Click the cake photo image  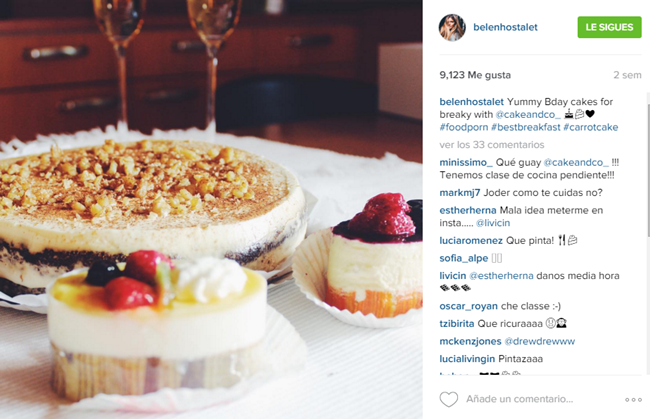click(x=211, y=209)
